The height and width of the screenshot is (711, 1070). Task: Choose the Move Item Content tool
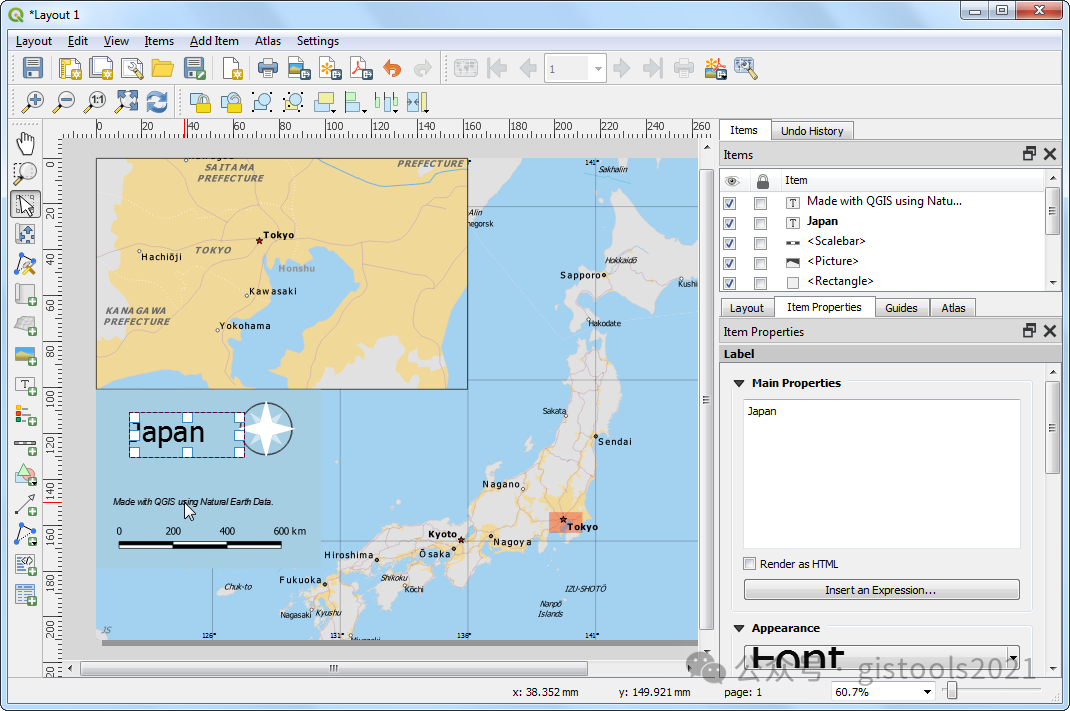click(x=25, y=234)
